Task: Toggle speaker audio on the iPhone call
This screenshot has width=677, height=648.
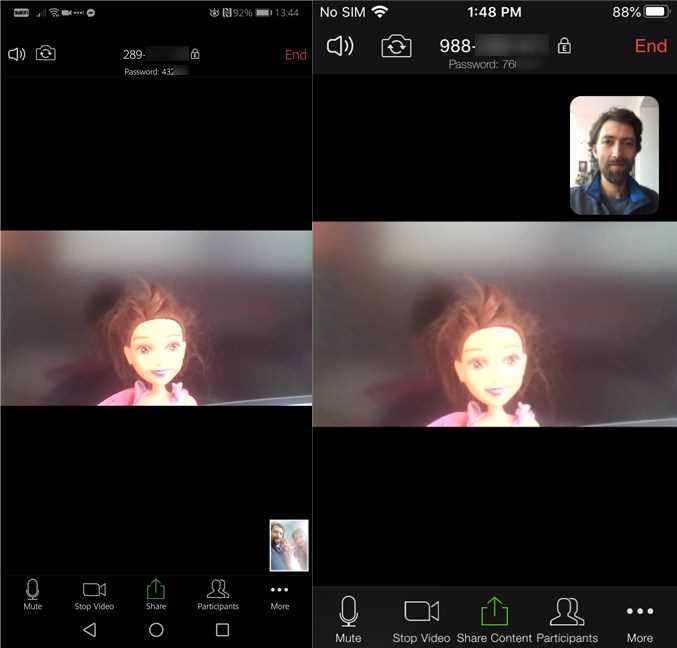Action: pos(340,46)
